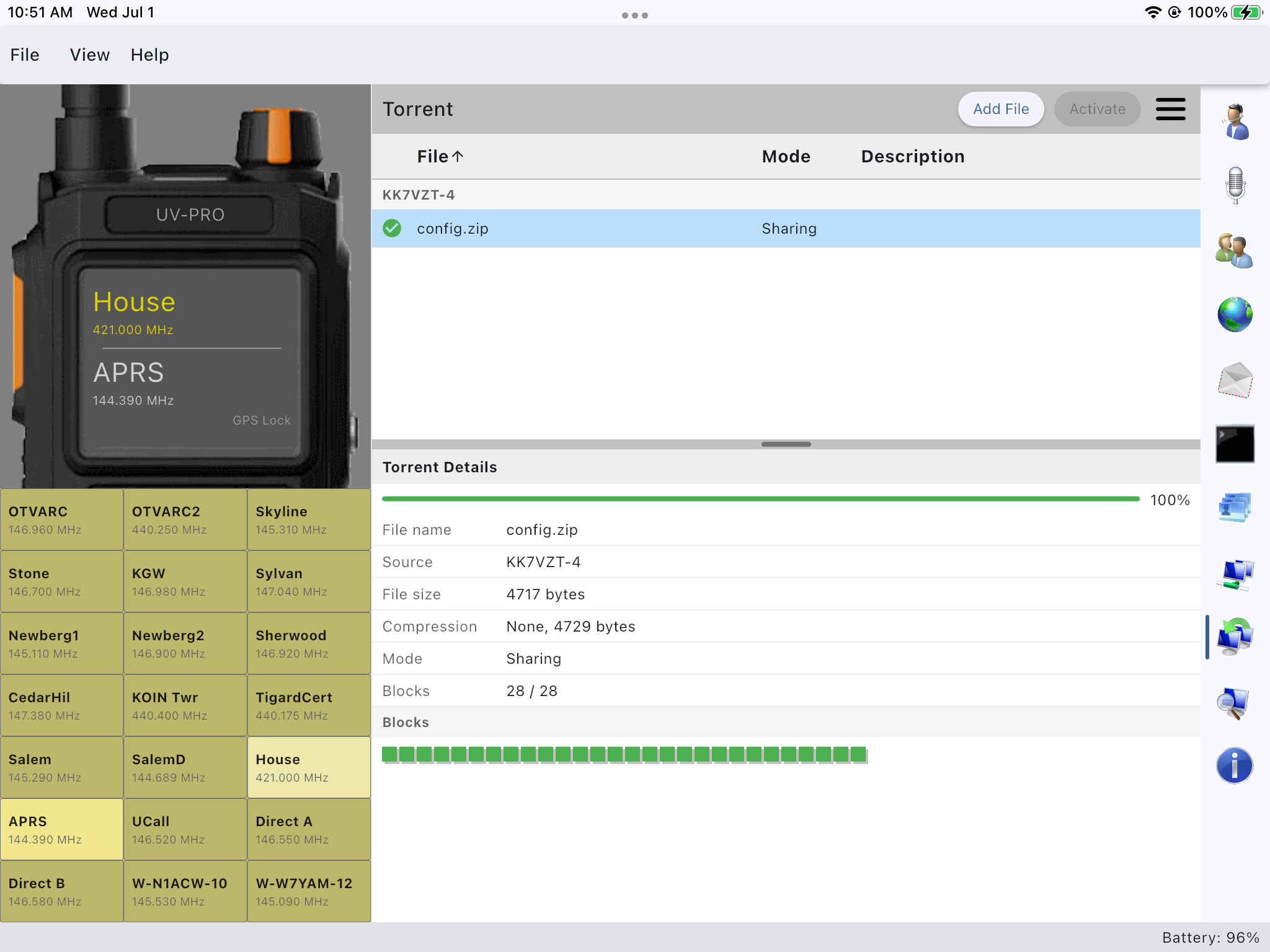
Task: Click the Description column header
Action: pyautogui.click(x=913, y=157)
